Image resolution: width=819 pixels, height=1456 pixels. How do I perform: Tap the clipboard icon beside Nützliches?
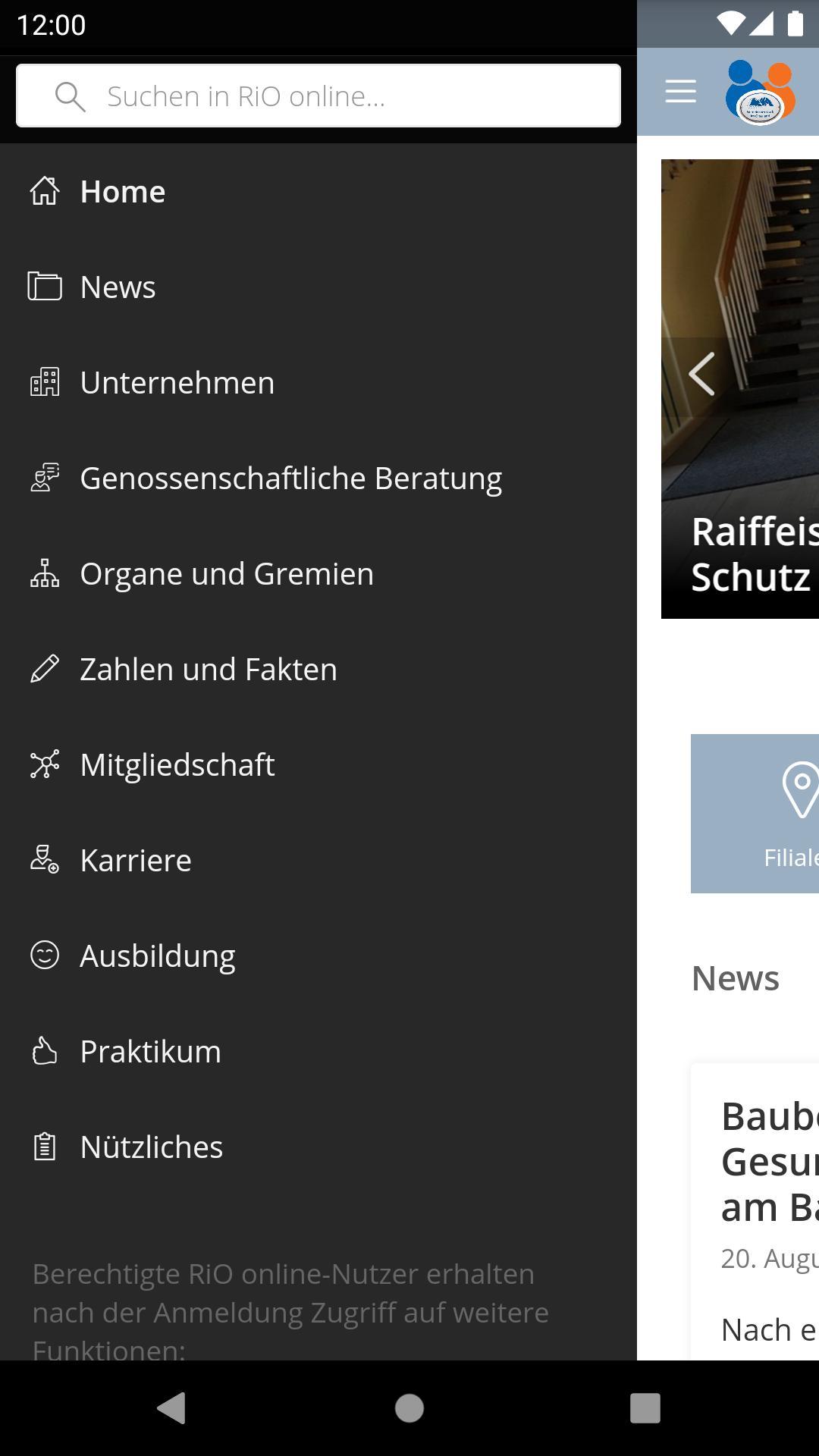45,1147
